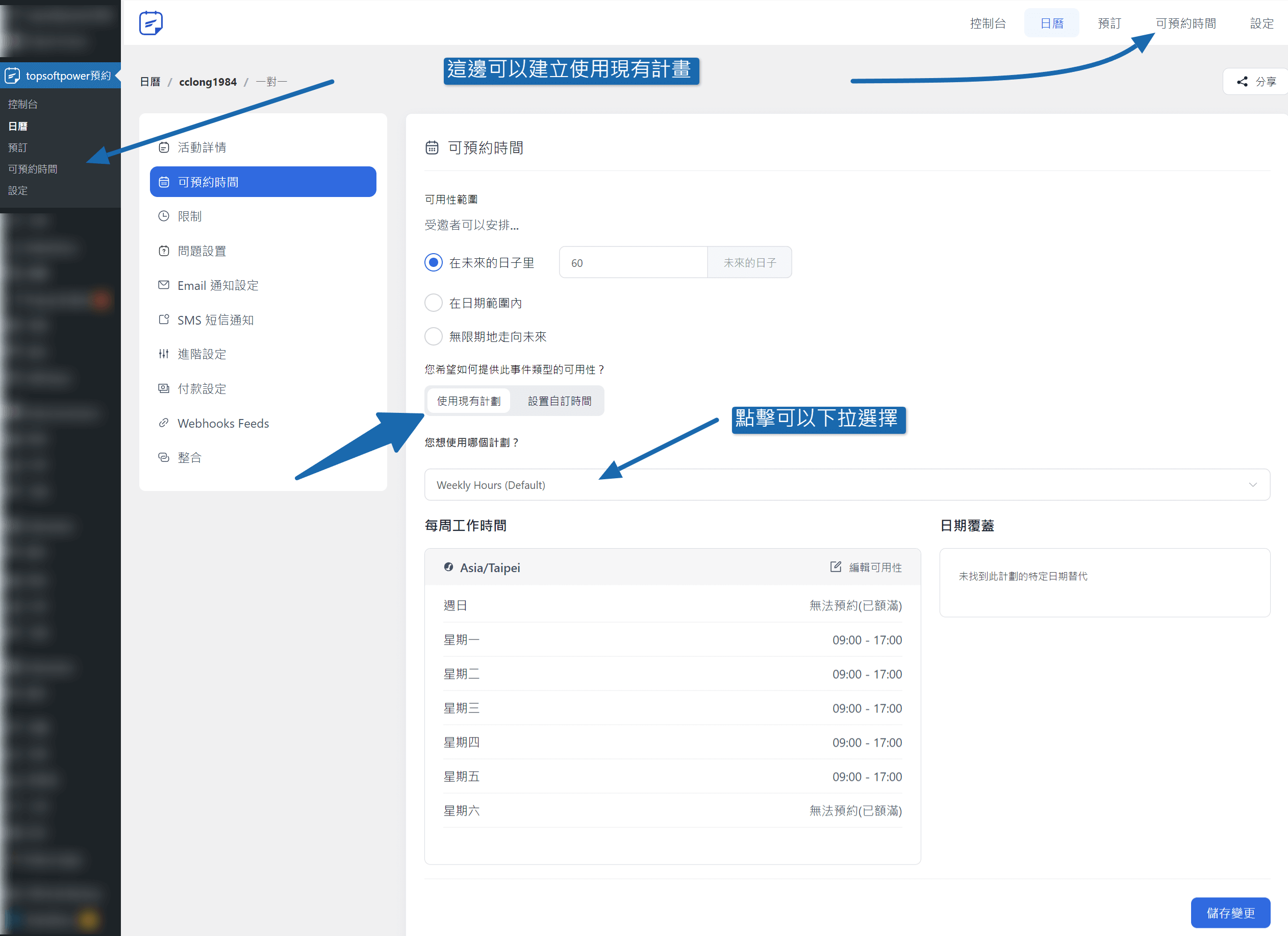
Task: Click the Email 通知設定 envelope icon
Action: [164, 285]
